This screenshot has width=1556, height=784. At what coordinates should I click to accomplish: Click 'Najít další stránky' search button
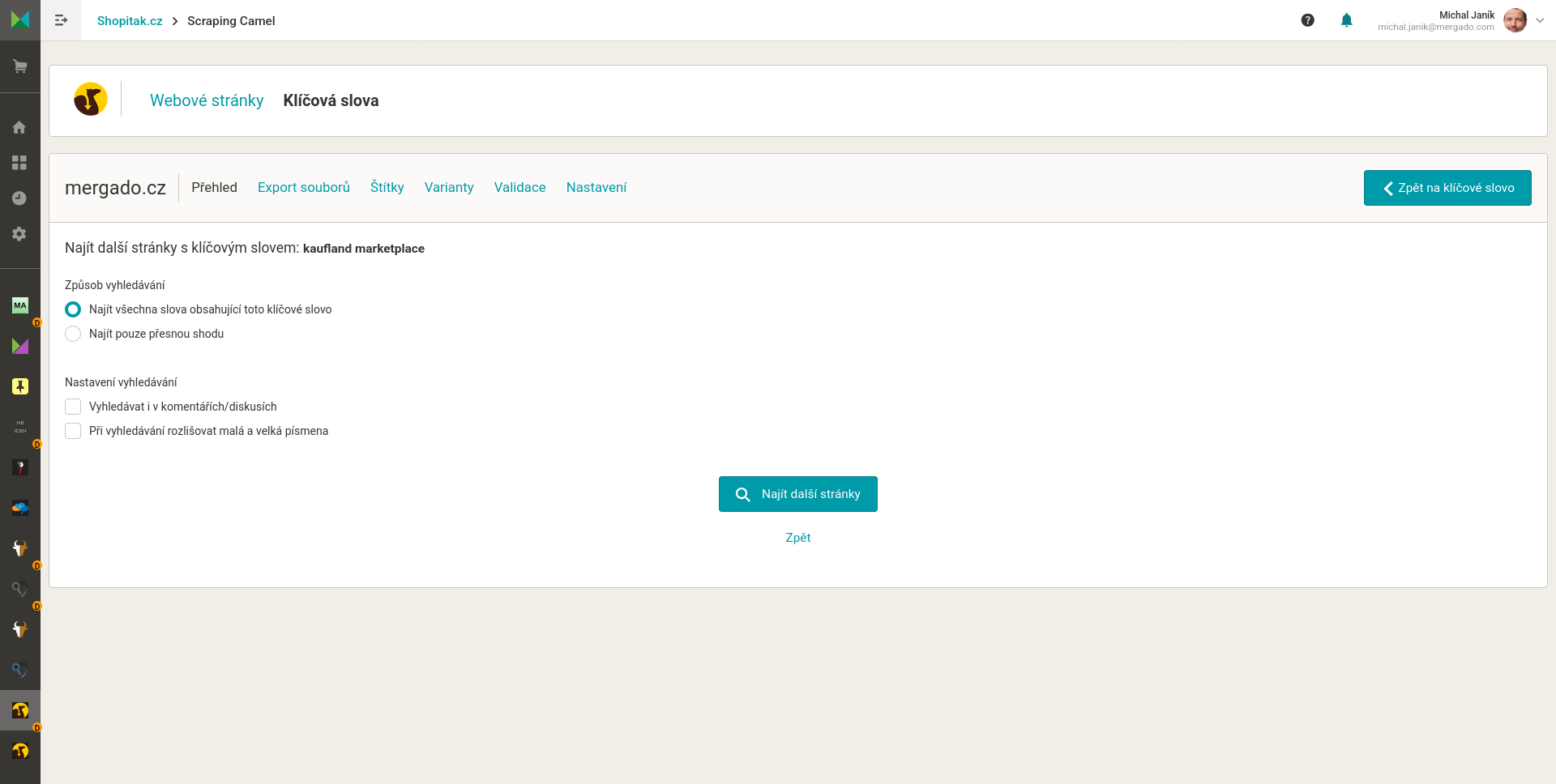click(797, 494)
